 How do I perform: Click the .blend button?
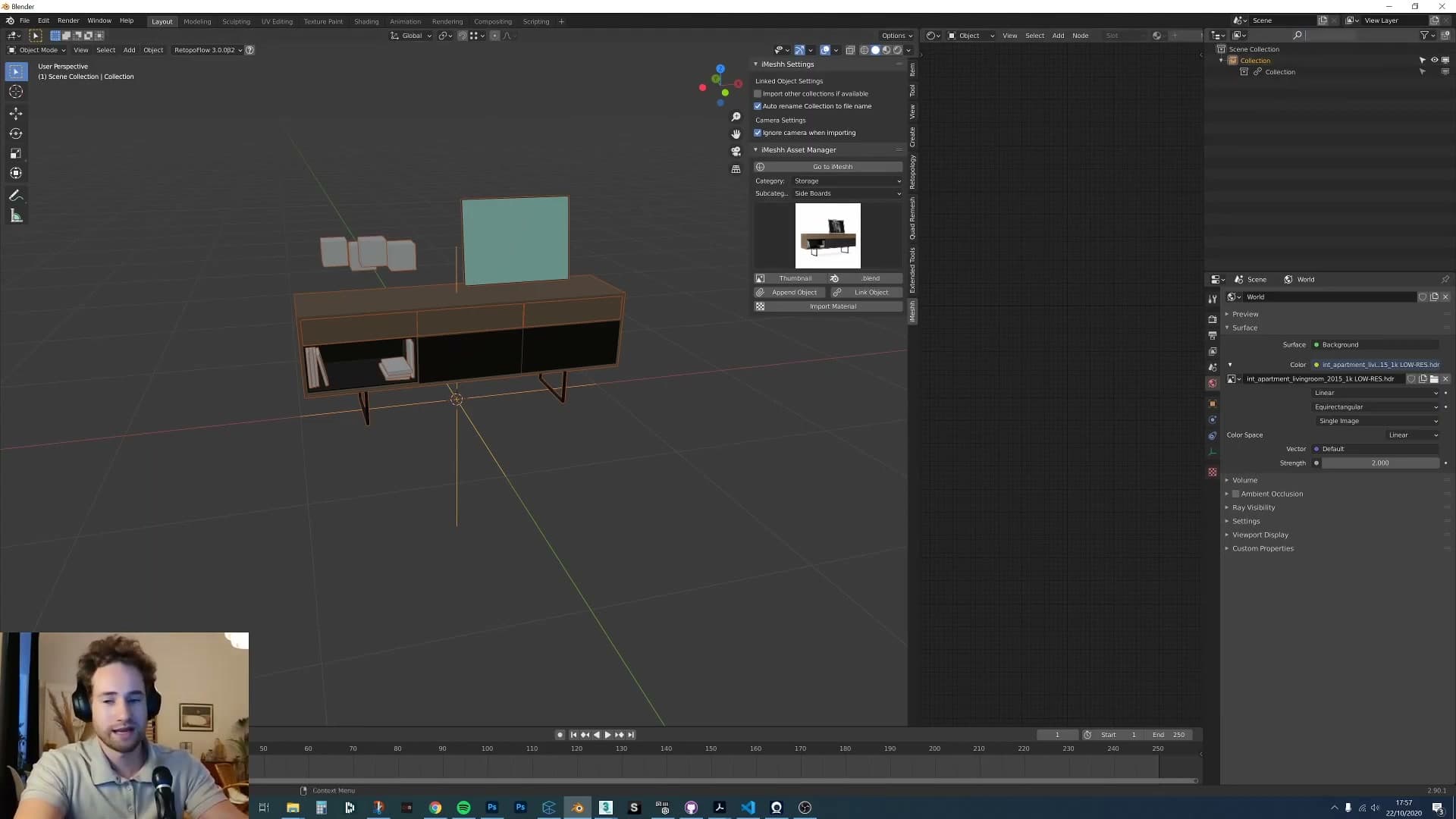click(x=866, y=278)
